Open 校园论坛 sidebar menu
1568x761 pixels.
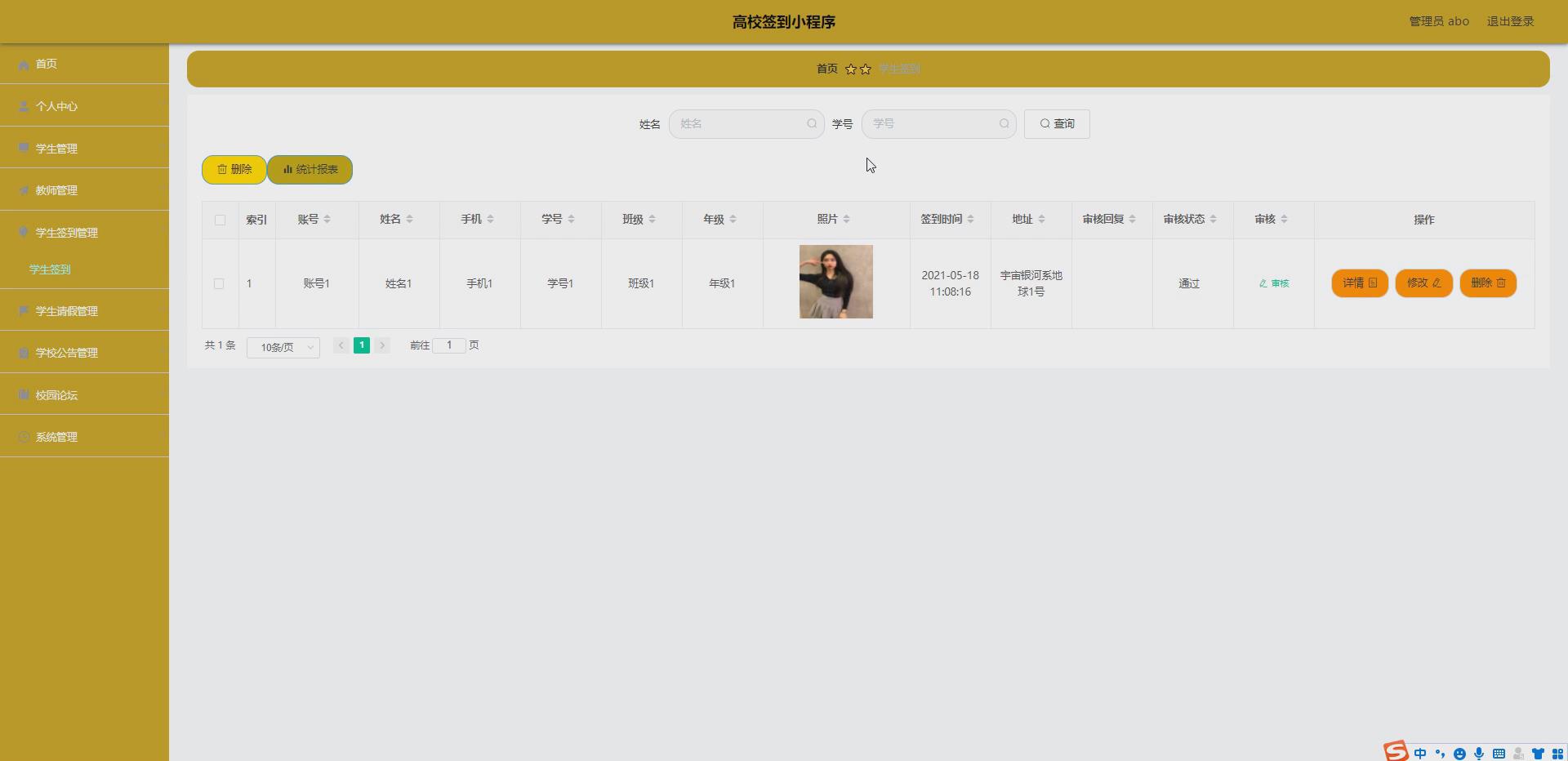pos(84,395)
